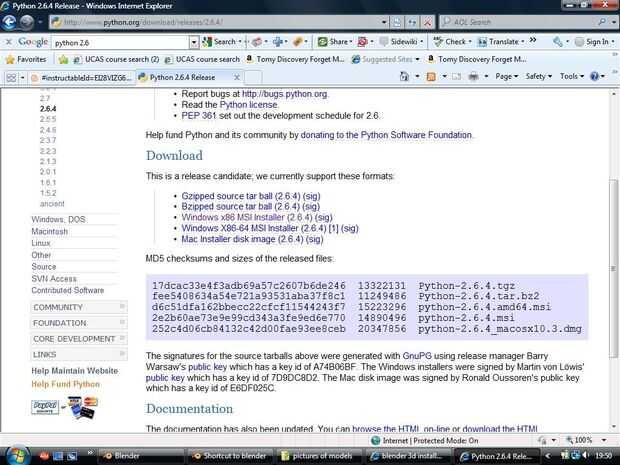
Task: Open the Translate tool in Google toolbar
Action: click(x=501, y=42)
